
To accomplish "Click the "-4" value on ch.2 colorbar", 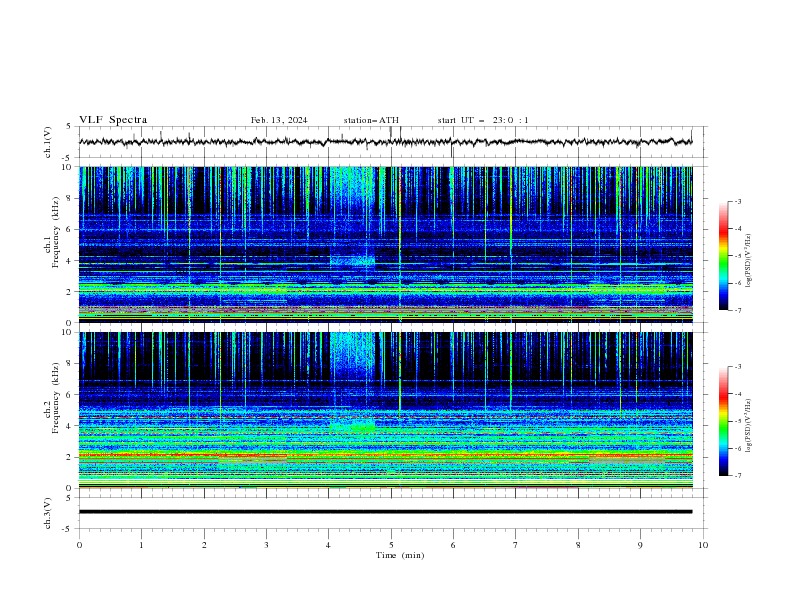I will coord(738,394).
